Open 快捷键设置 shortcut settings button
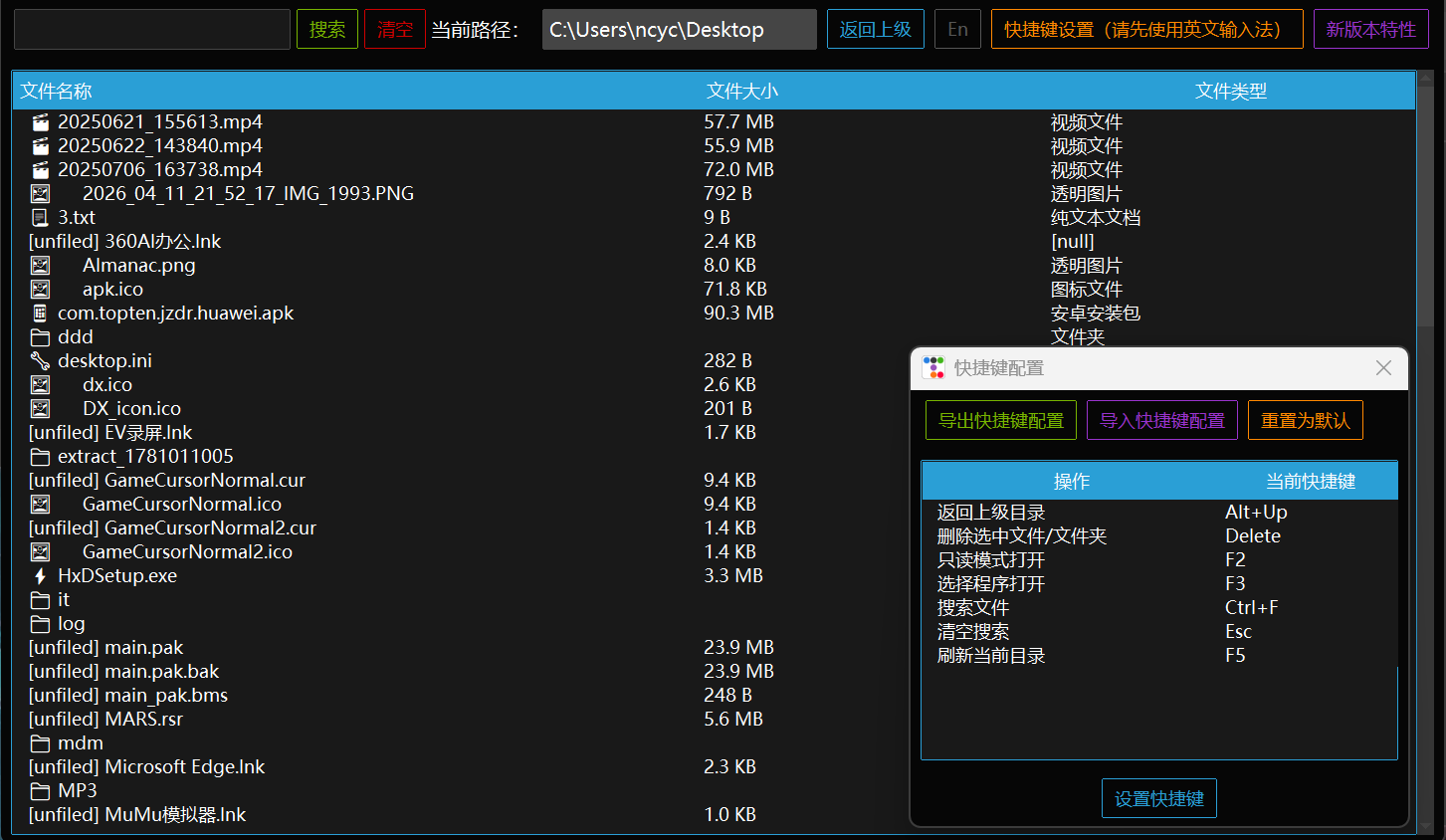Screen dimensions: 1446x840 pyautogui.click(x=1147, y=29)
